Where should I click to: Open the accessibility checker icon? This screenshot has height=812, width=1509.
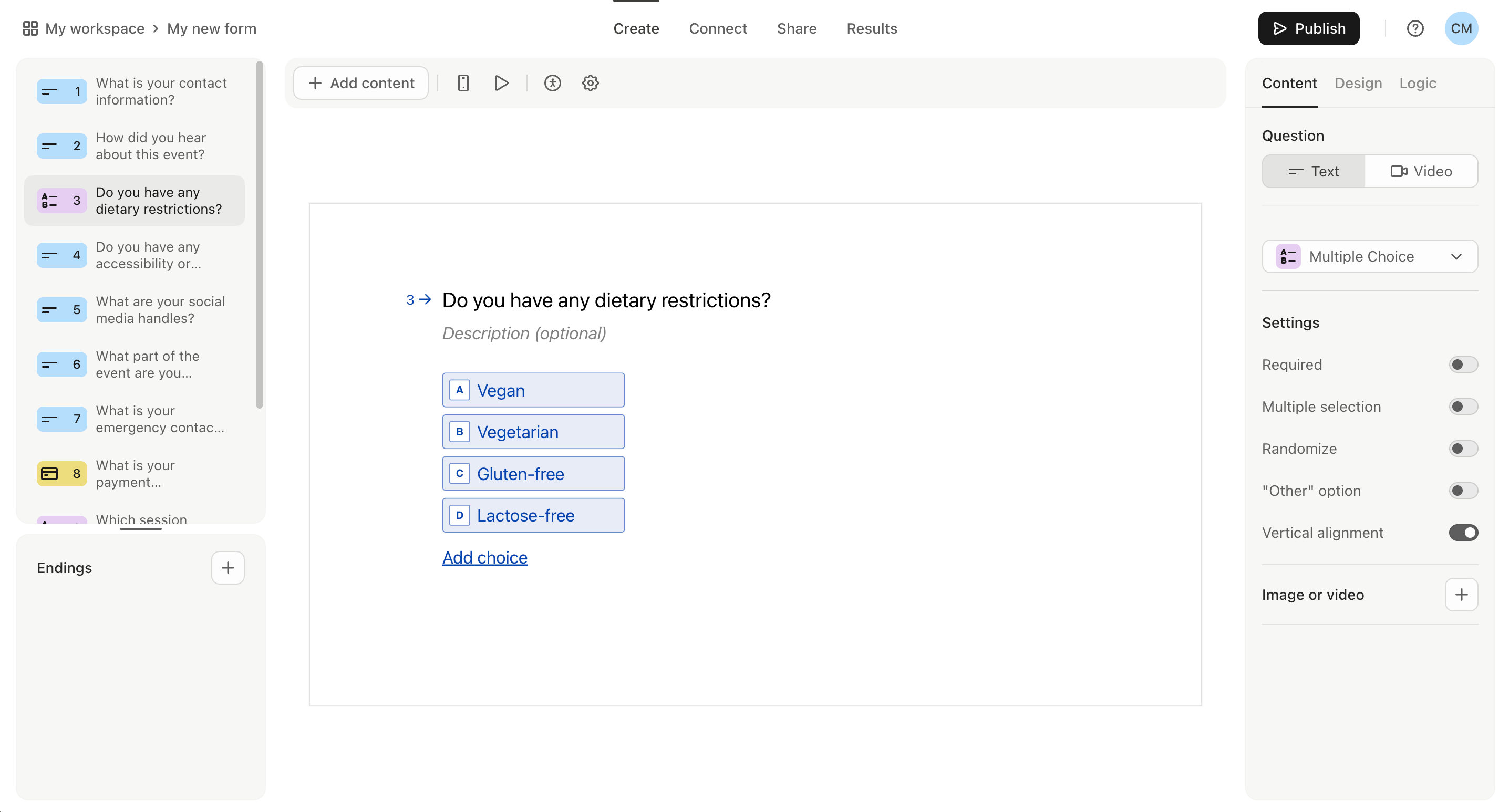552,83
